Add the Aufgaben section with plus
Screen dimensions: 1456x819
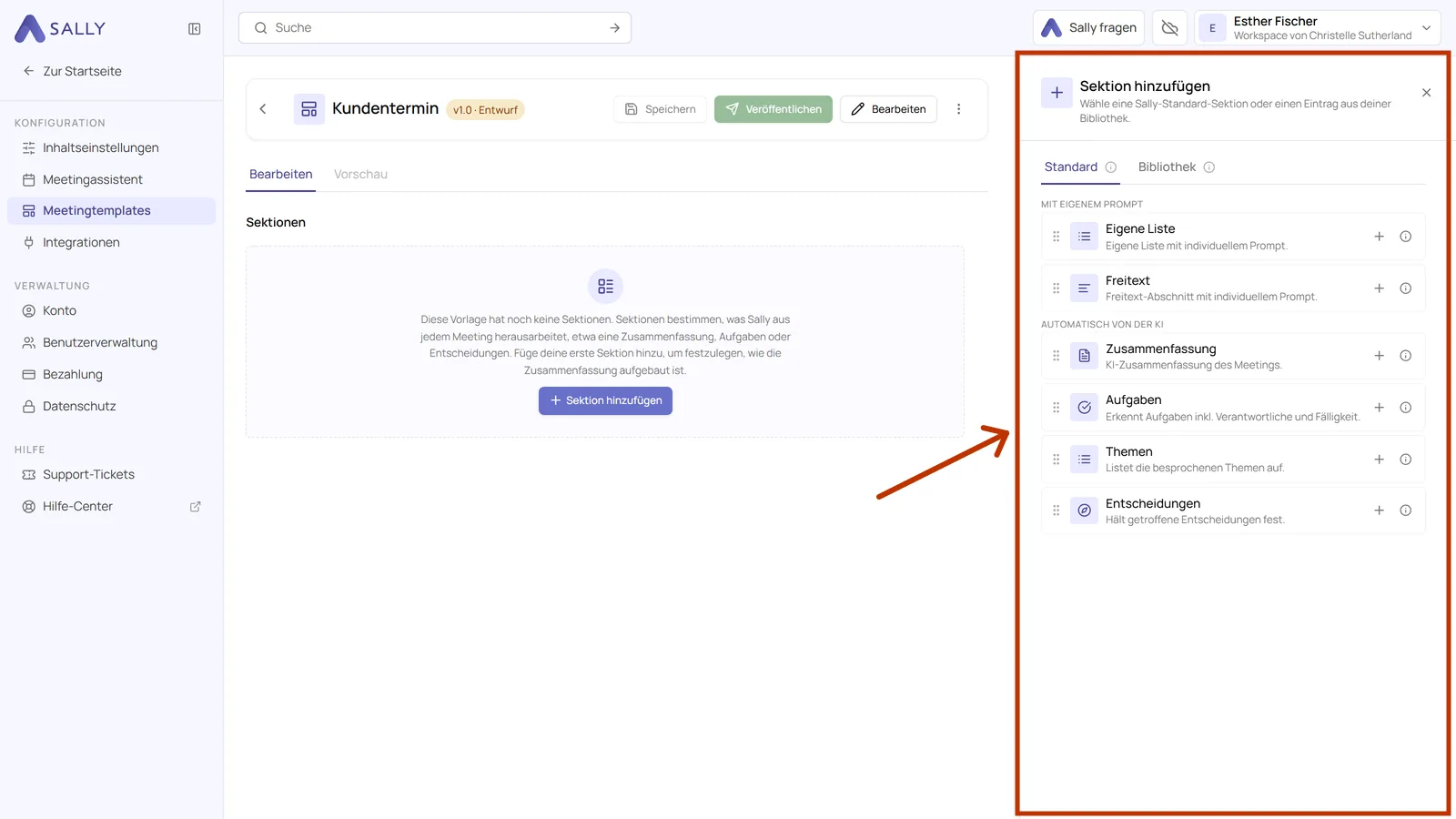click(x=1380, y=408)
